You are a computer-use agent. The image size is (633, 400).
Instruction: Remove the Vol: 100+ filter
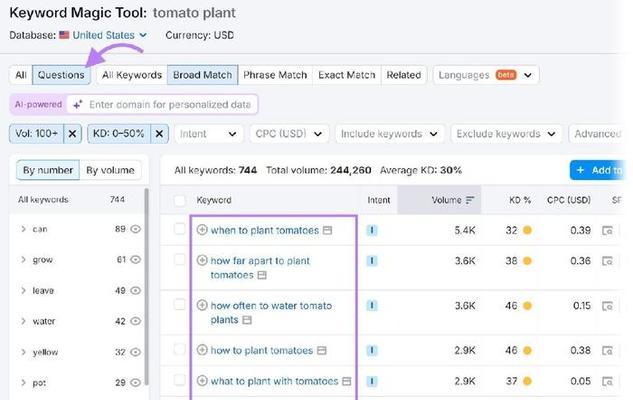[72, 134]
